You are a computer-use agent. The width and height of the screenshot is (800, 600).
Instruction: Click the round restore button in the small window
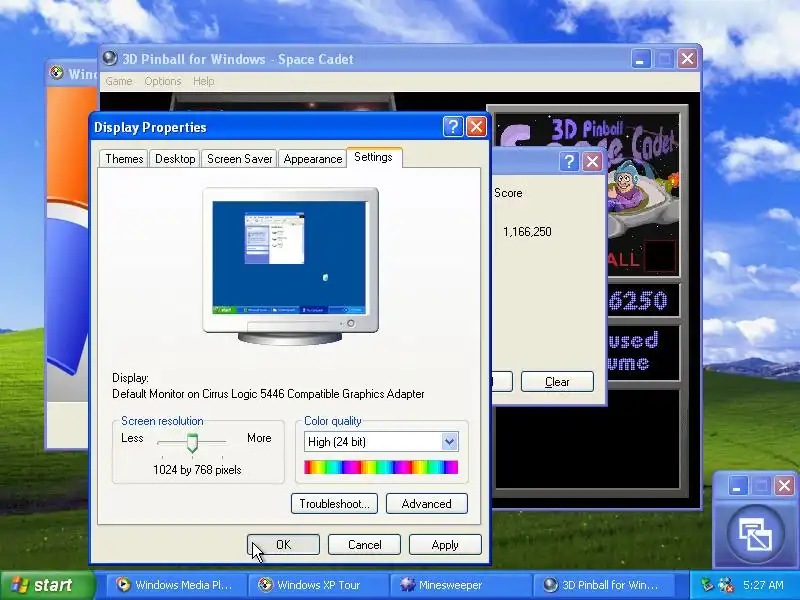pyautogui.click(x=756, y=534)
